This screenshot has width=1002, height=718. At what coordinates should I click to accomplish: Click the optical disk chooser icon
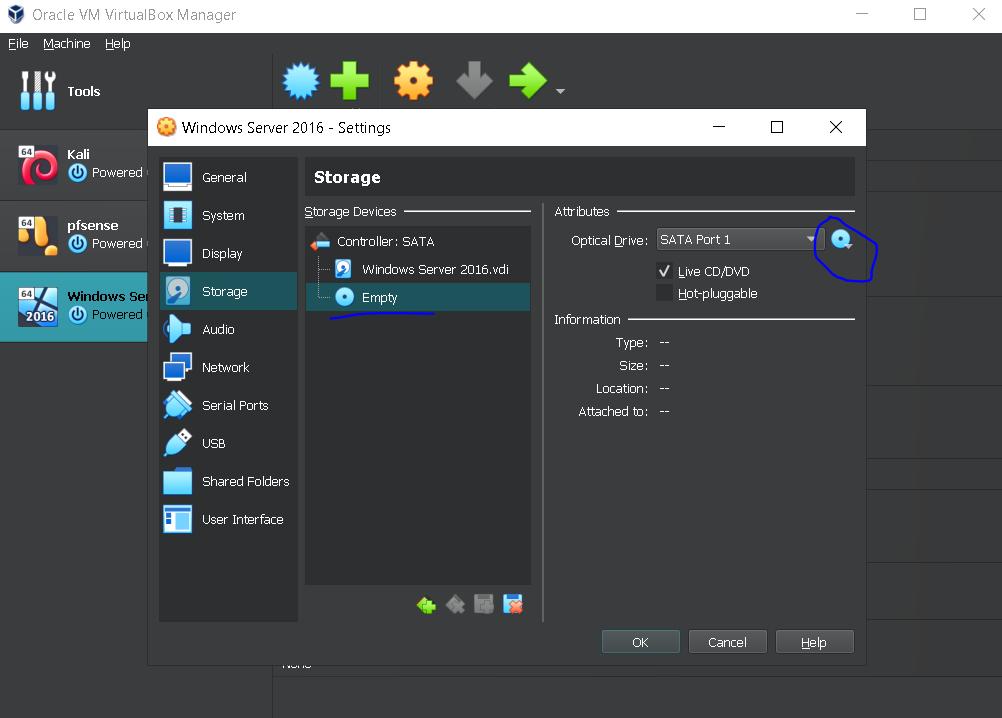click(x=841, y=239)
